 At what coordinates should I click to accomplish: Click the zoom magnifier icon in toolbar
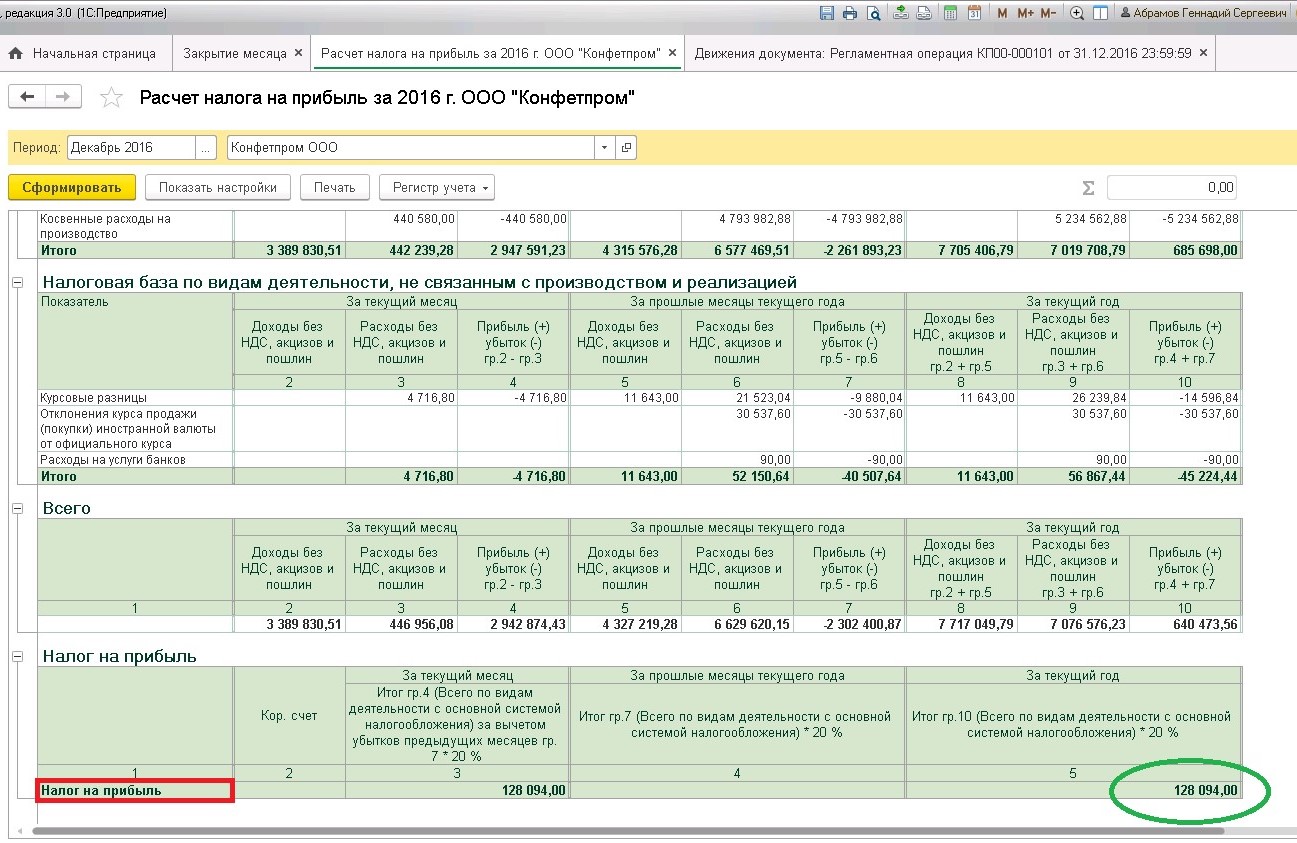coord(1077,13)
